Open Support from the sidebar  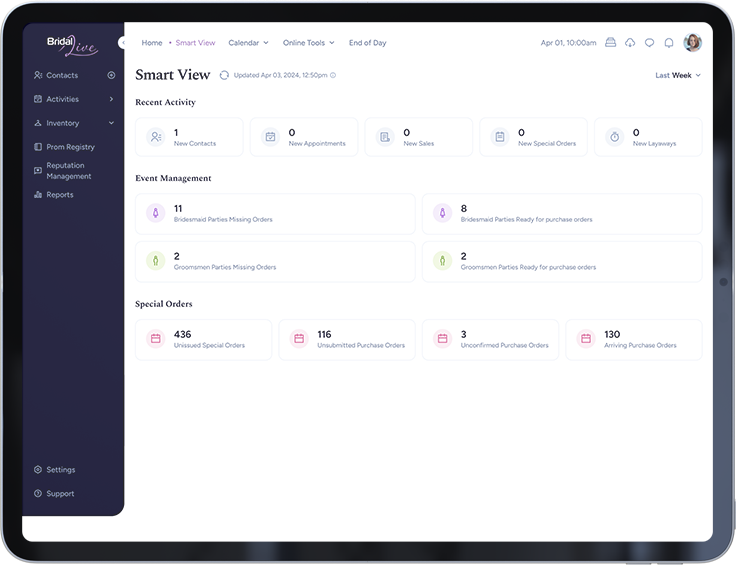click(x=60, y=494)
